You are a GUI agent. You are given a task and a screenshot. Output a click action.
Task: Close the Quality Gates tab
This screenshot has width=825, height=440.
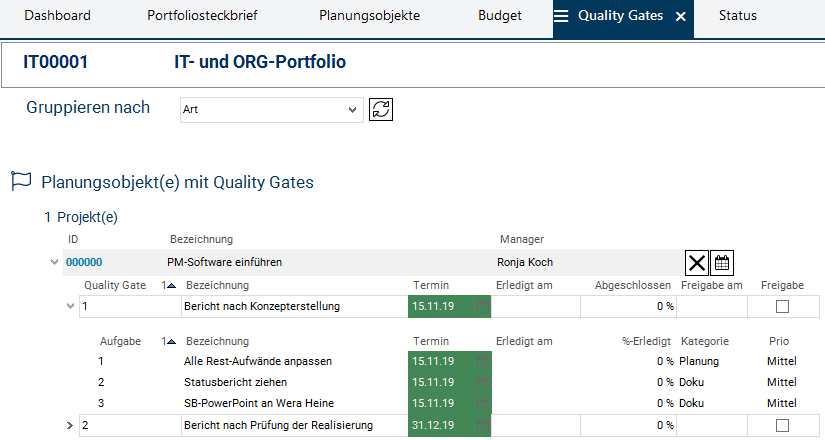[680, 17]
